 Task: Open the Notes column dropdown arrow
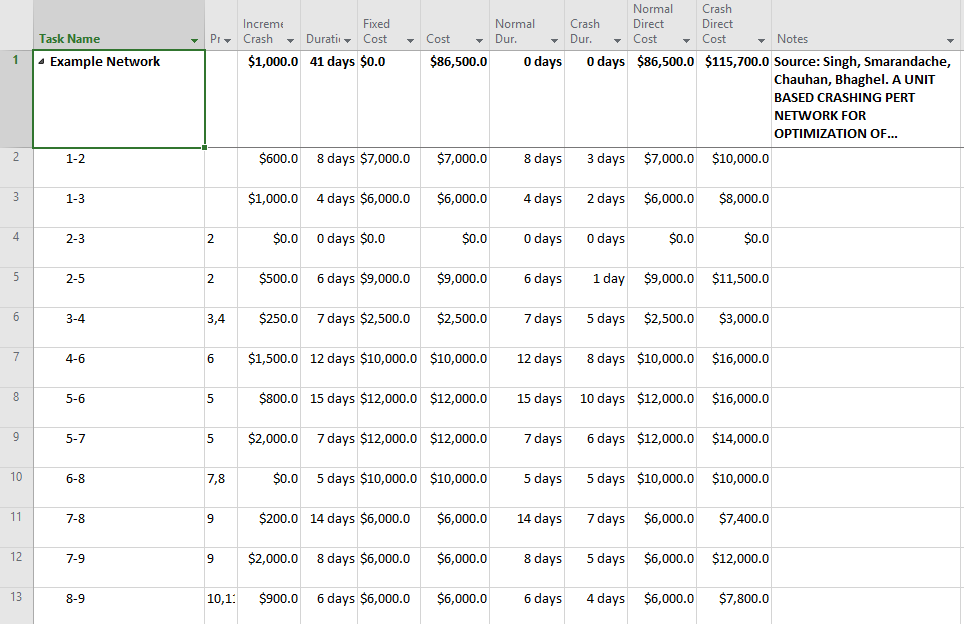tap(950, 41)
